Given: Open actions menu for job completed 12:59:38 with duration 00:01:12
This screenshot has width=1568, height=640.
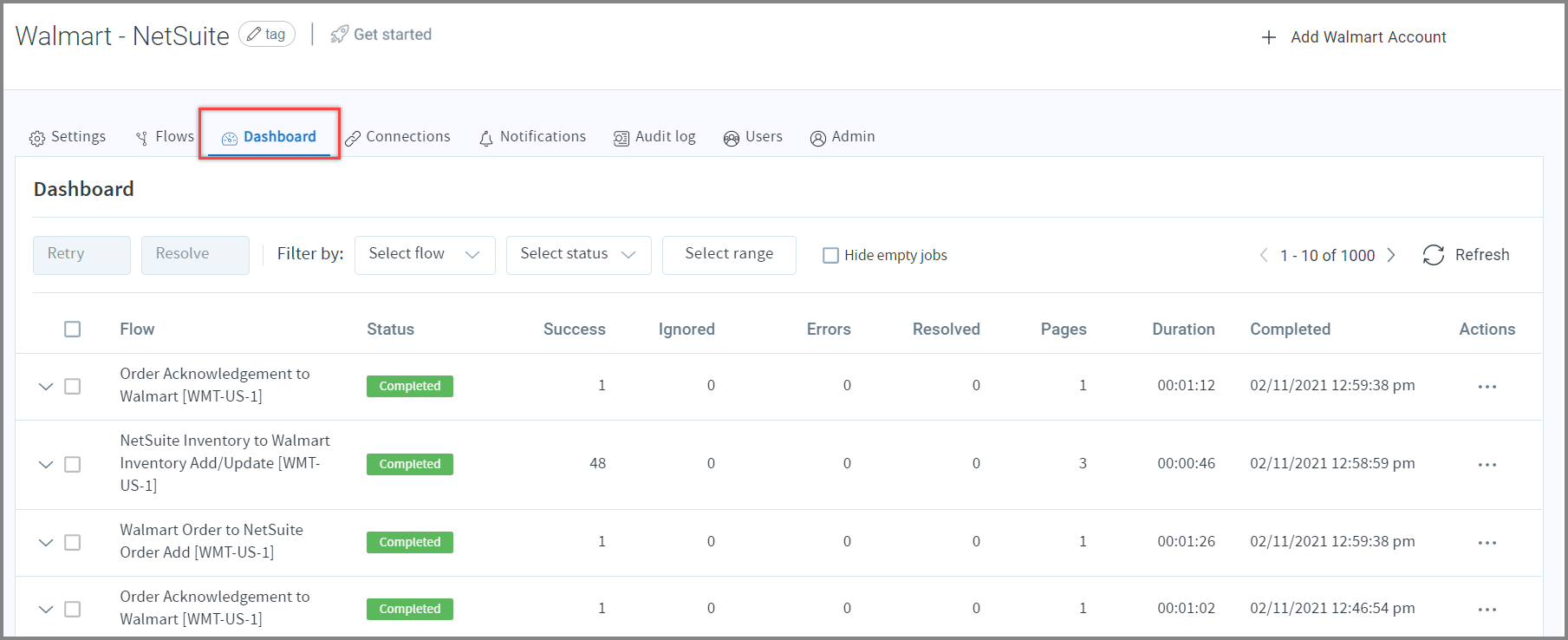Looking at the screenshot, I should coord(1487,387).
